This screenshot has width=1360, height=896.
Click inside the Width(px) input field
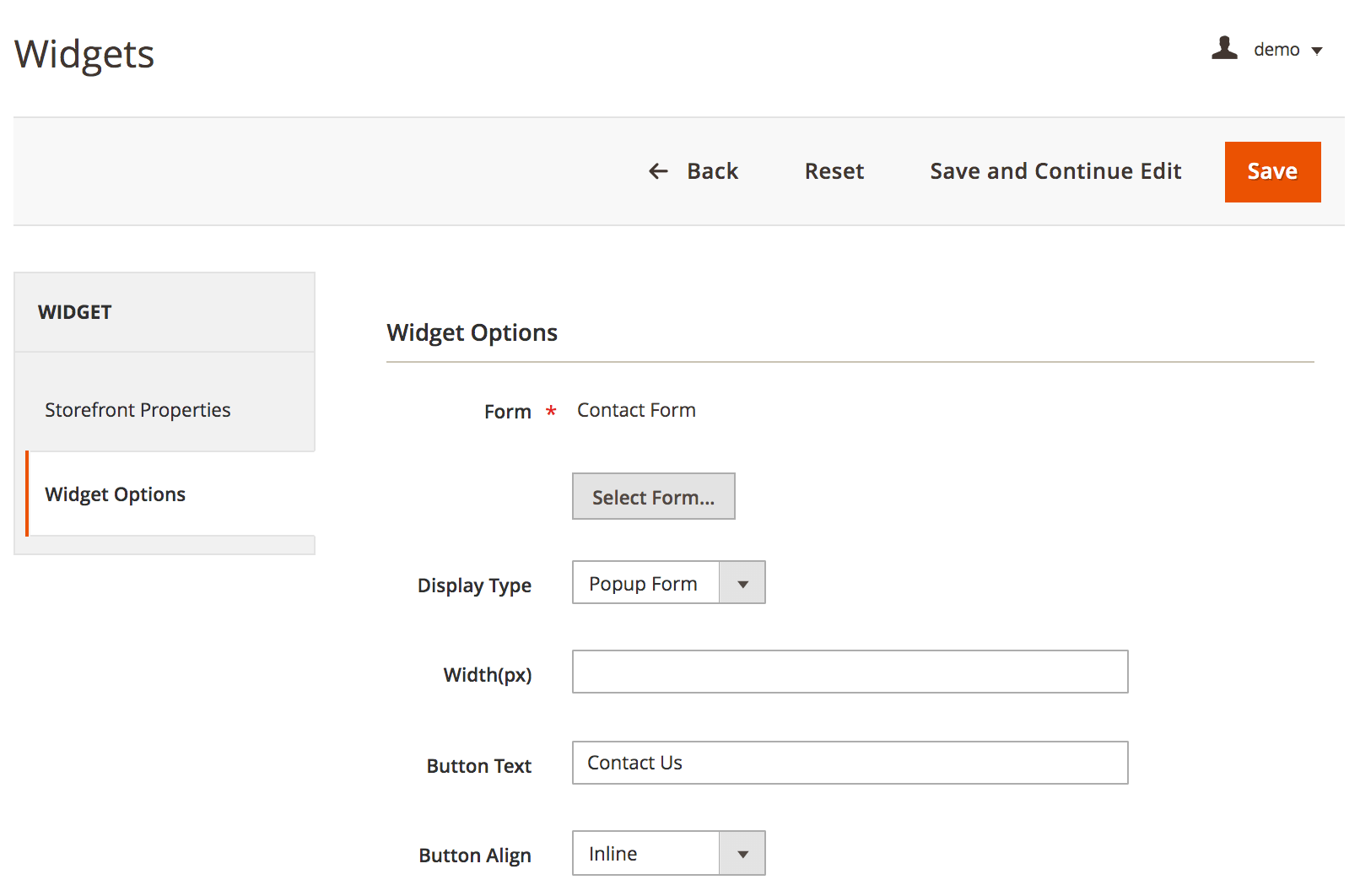pyautogui.click(x=850, y=672)
